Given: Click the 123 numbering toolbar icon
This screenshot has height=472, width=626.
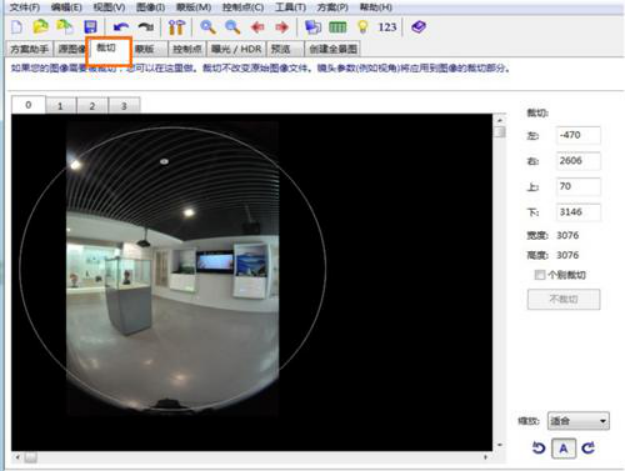Looking at the screenshot, I should (388, 27).
